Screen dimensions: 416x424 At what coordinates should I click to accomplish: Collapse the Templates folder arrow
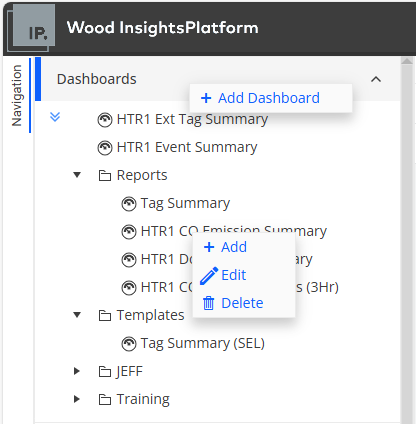(x=77, y=315)
